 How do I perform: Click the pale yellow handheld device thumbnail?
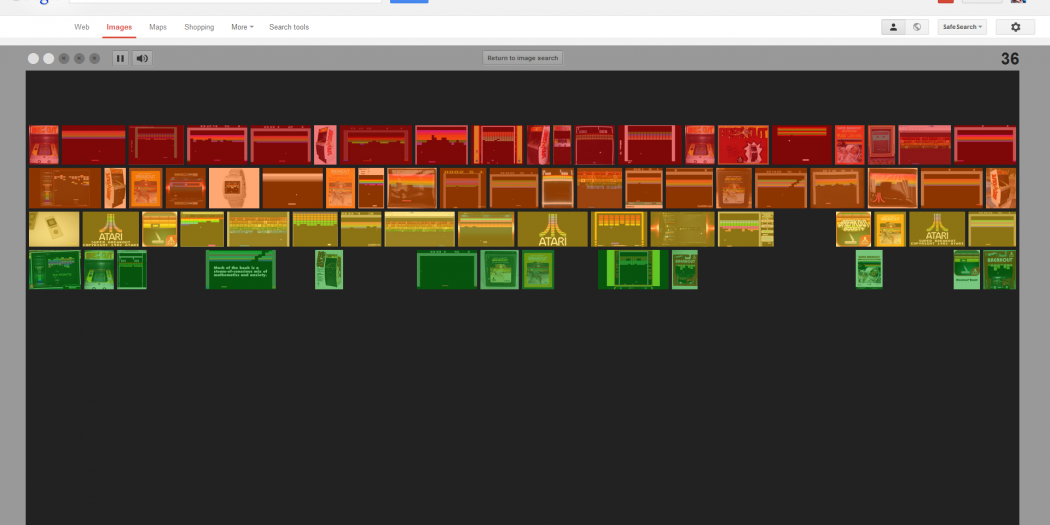point(54,229)
